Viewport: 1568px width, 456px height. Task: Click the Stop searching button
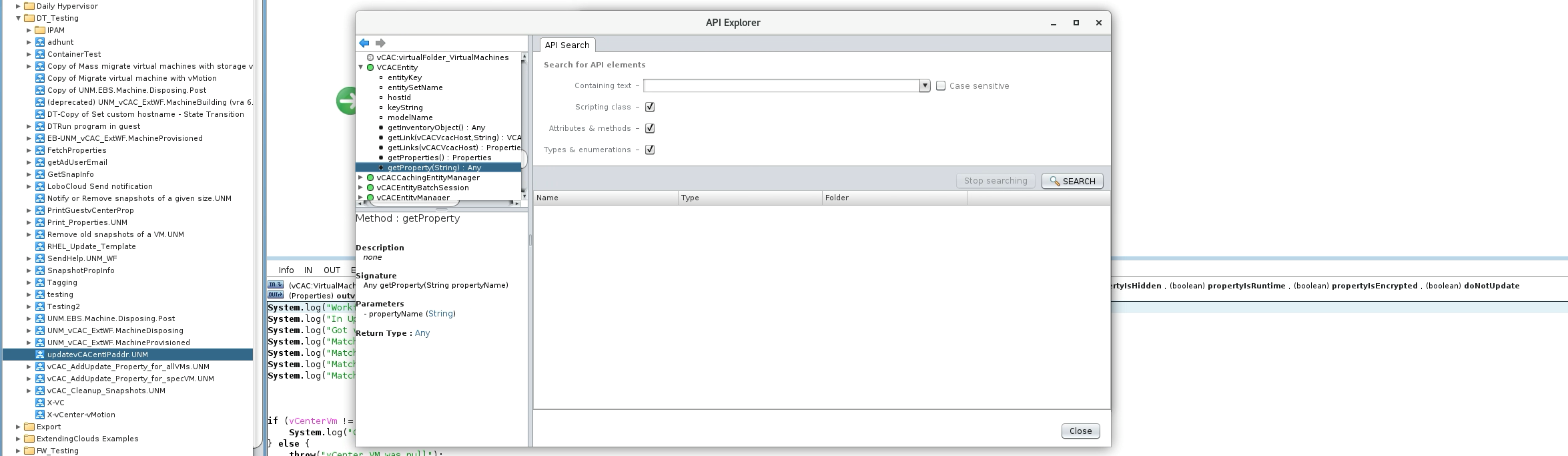point(996,181)
